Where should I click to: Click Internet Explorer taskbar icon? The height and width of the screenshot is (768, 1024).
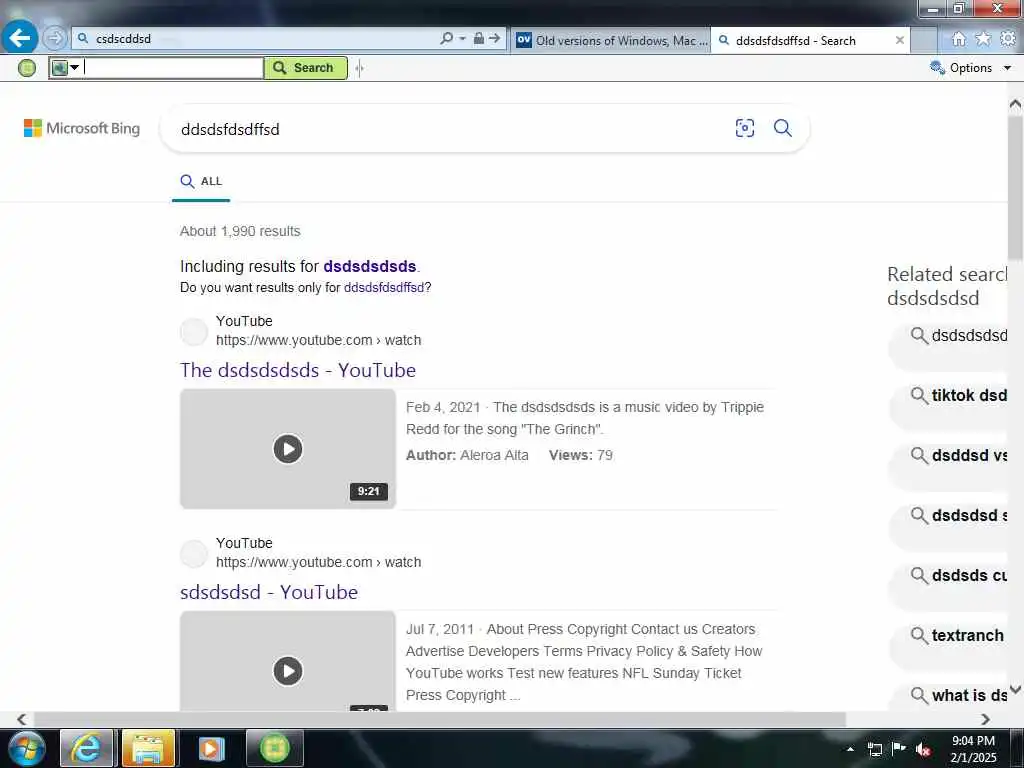pyautogui.click(x=86, y=748)
